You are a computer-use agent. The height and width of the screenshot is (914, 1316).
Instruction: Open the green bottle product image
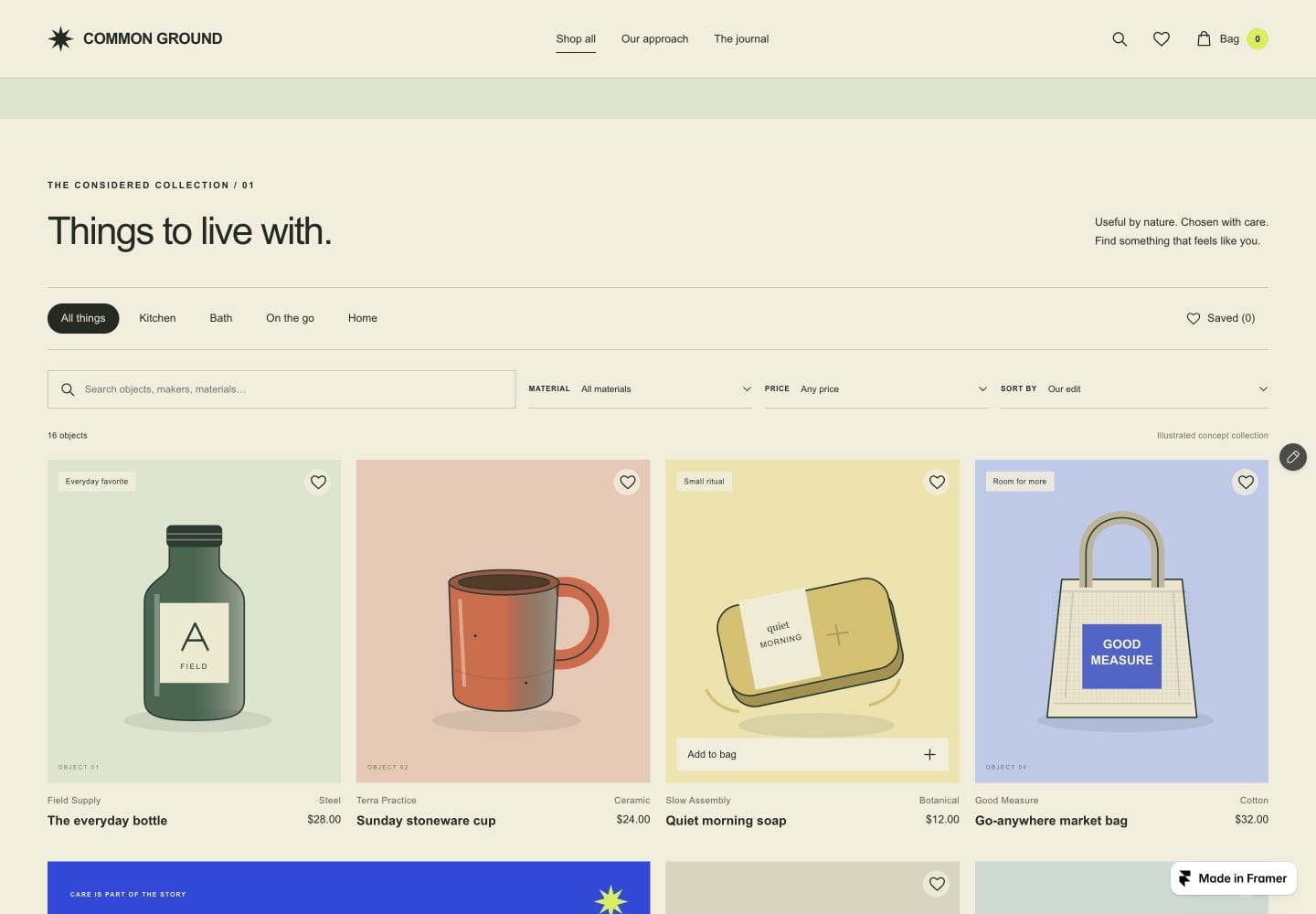194,622
